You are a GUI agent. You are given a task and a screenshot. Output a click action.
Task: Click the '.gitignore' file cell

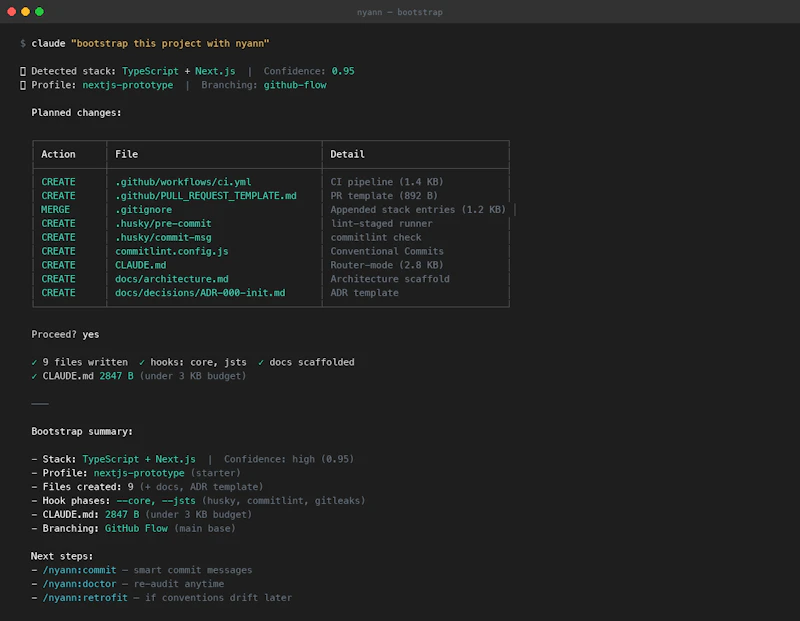[x=143, y=209]
